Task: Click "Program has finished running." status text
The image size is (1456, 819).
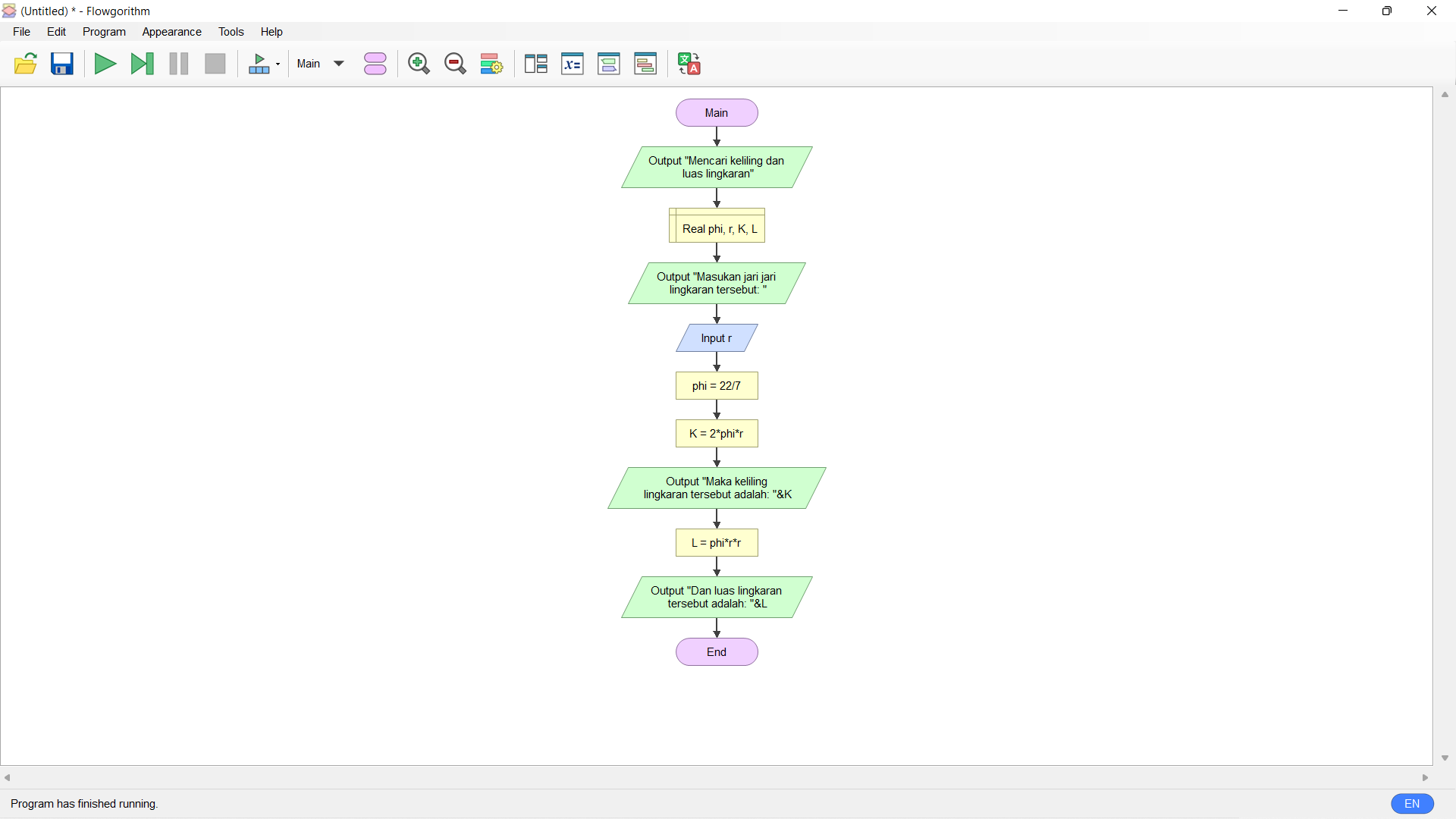Action: point(84,804)
